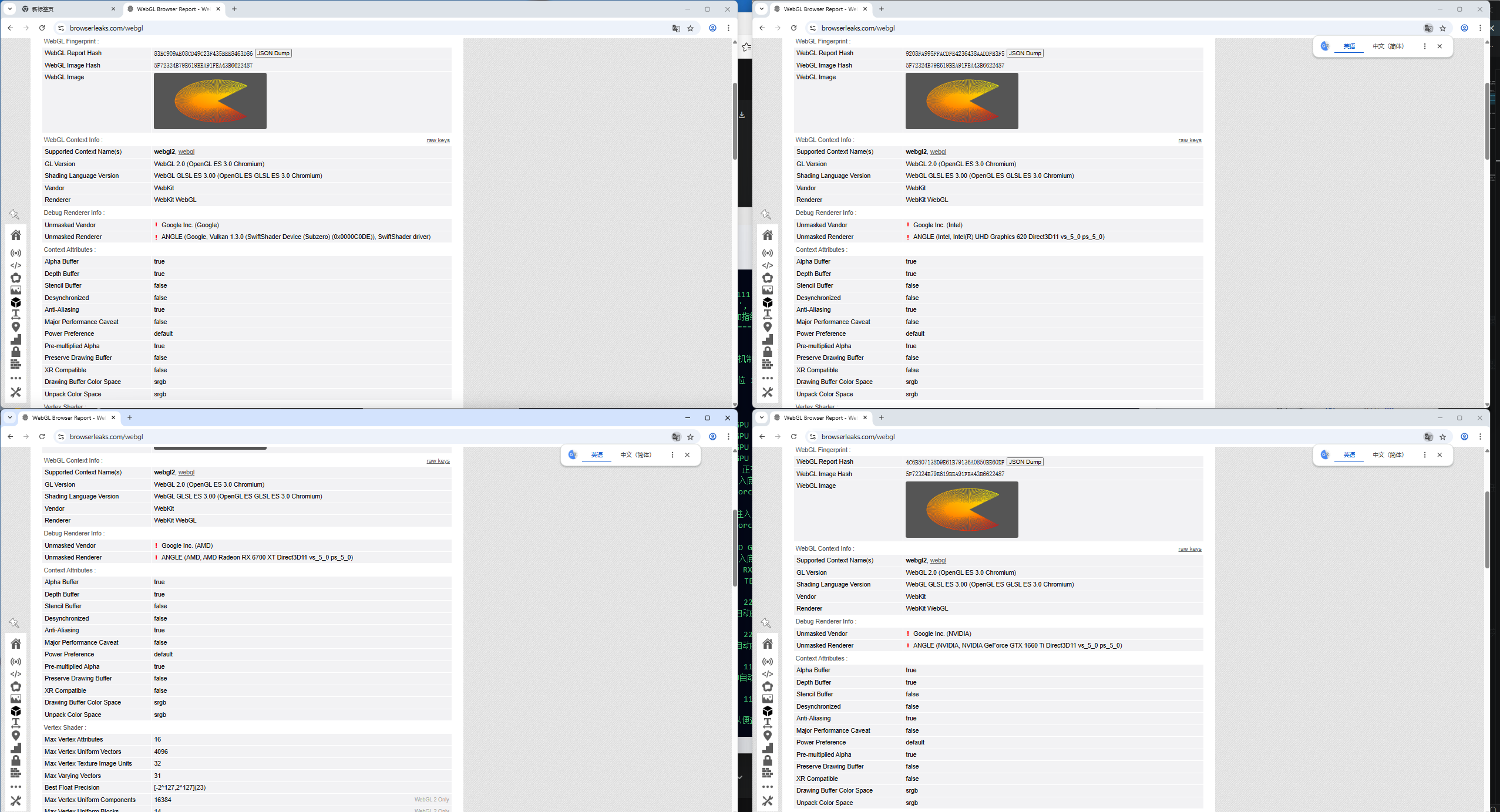Click the WebGL image thumbnail in NVIDIA GTX window
Image resolution: width=1500 pixels, height=812 pixels.
[962, 510]
